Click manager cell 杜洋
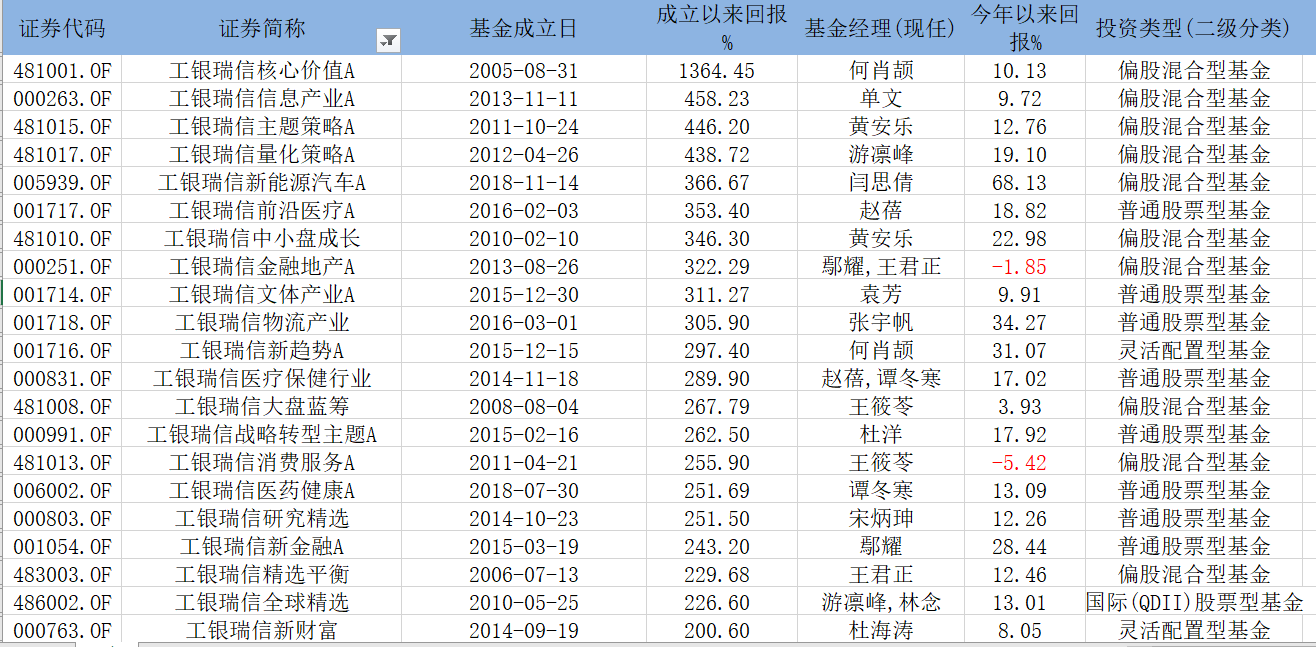The height and width of the screenshot is (647, 1316). [x=880, y=434]
